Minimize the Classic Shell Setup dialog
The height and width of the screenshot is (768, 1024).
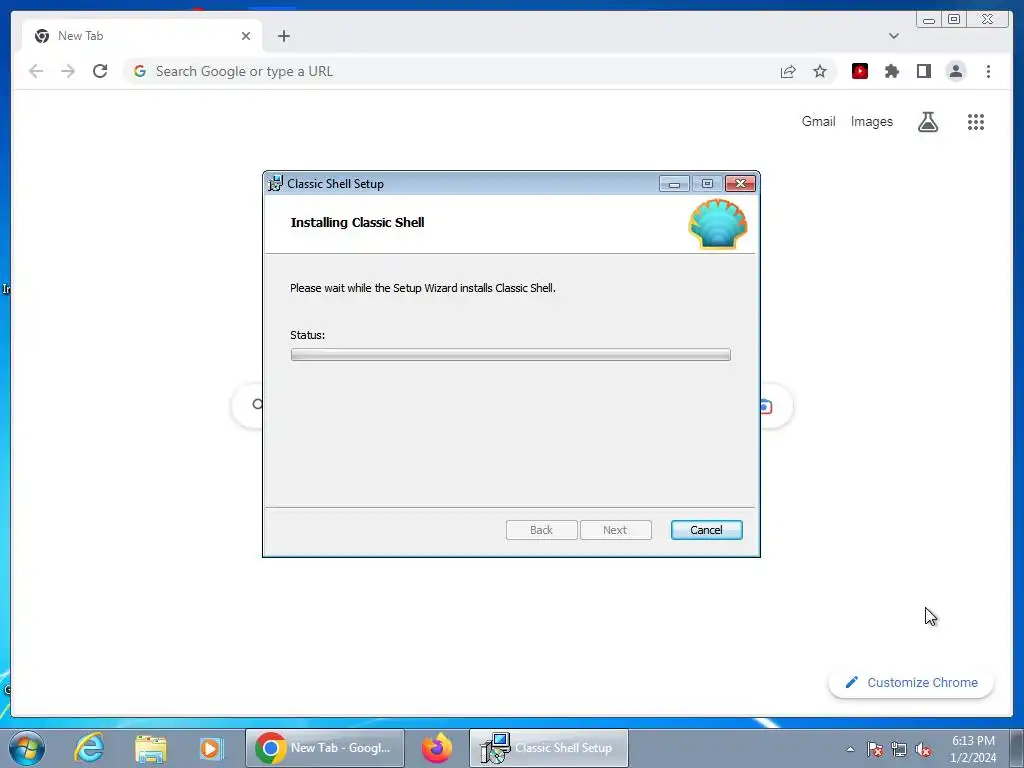(674, 184)
